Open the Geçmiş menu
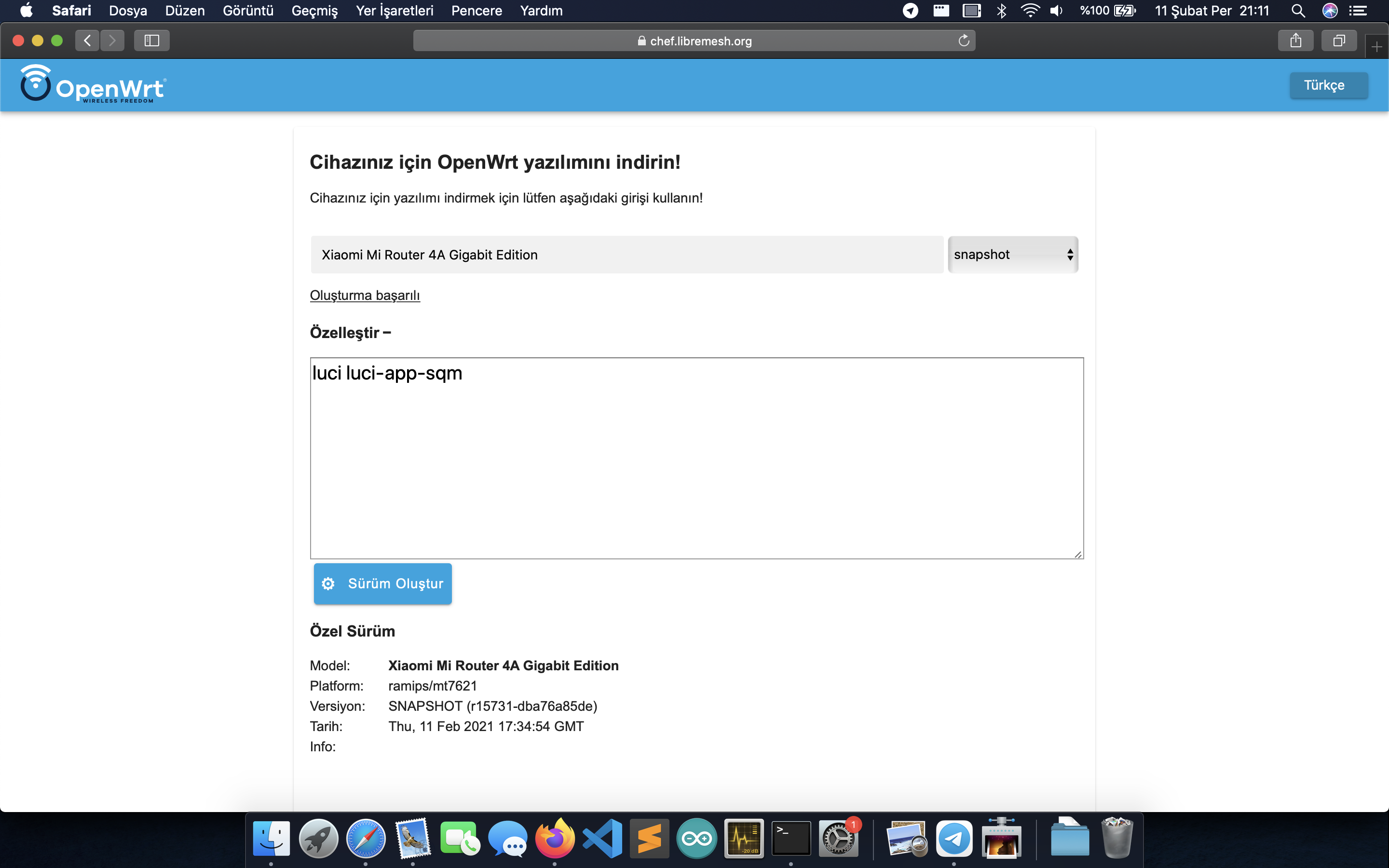1389x868 pixels. pyautogui.click(x=314, y=10)
